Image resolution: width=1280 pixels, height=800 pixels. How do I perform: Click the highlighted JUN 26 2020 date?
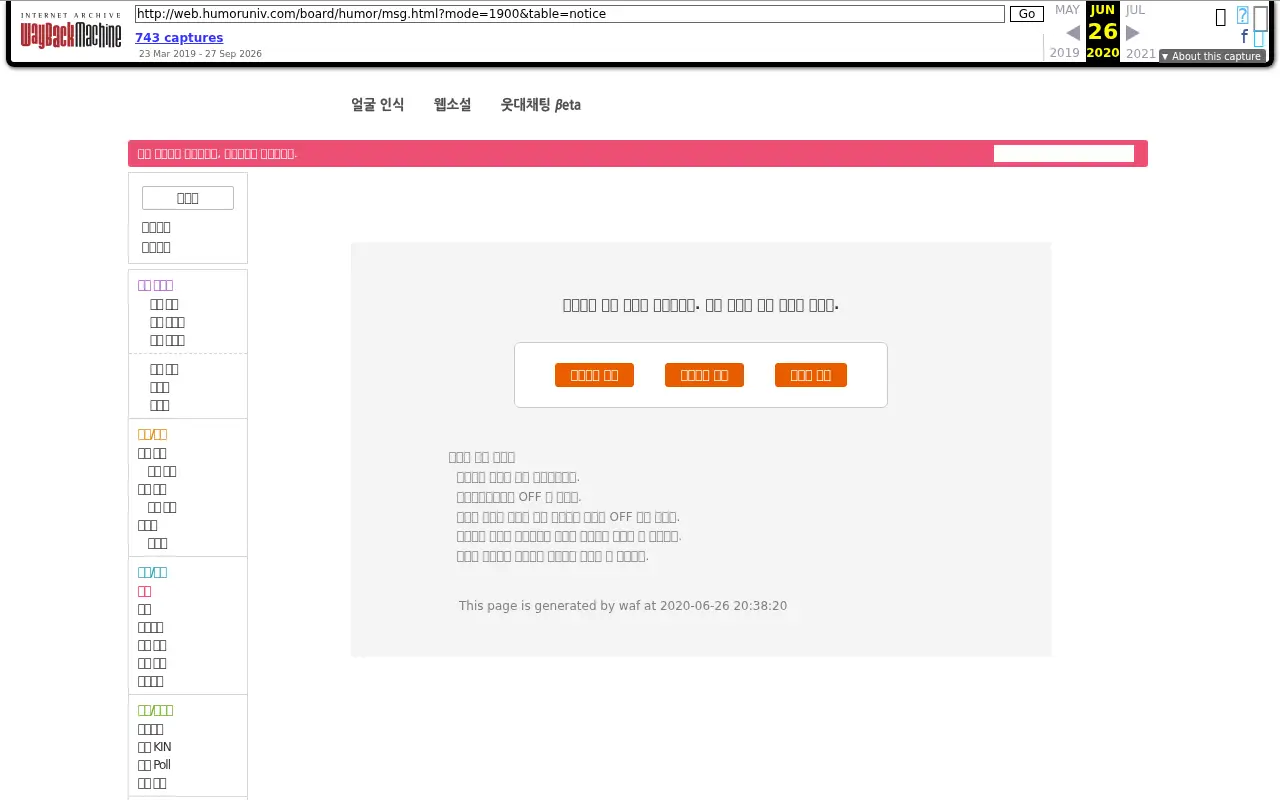click(1103, 31)
